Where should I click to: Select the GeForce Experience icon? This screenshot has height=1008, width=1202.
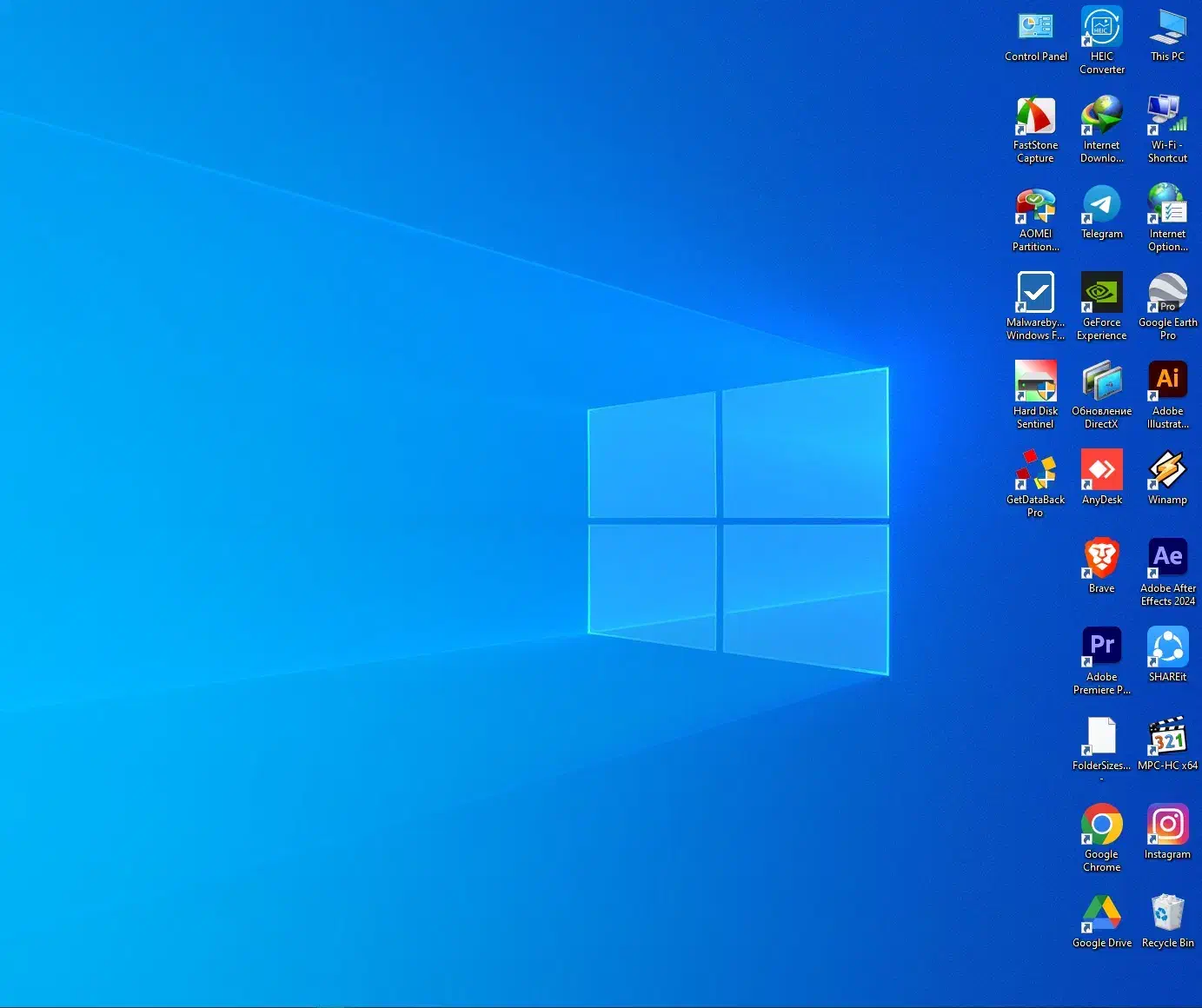pos(1101,295)
